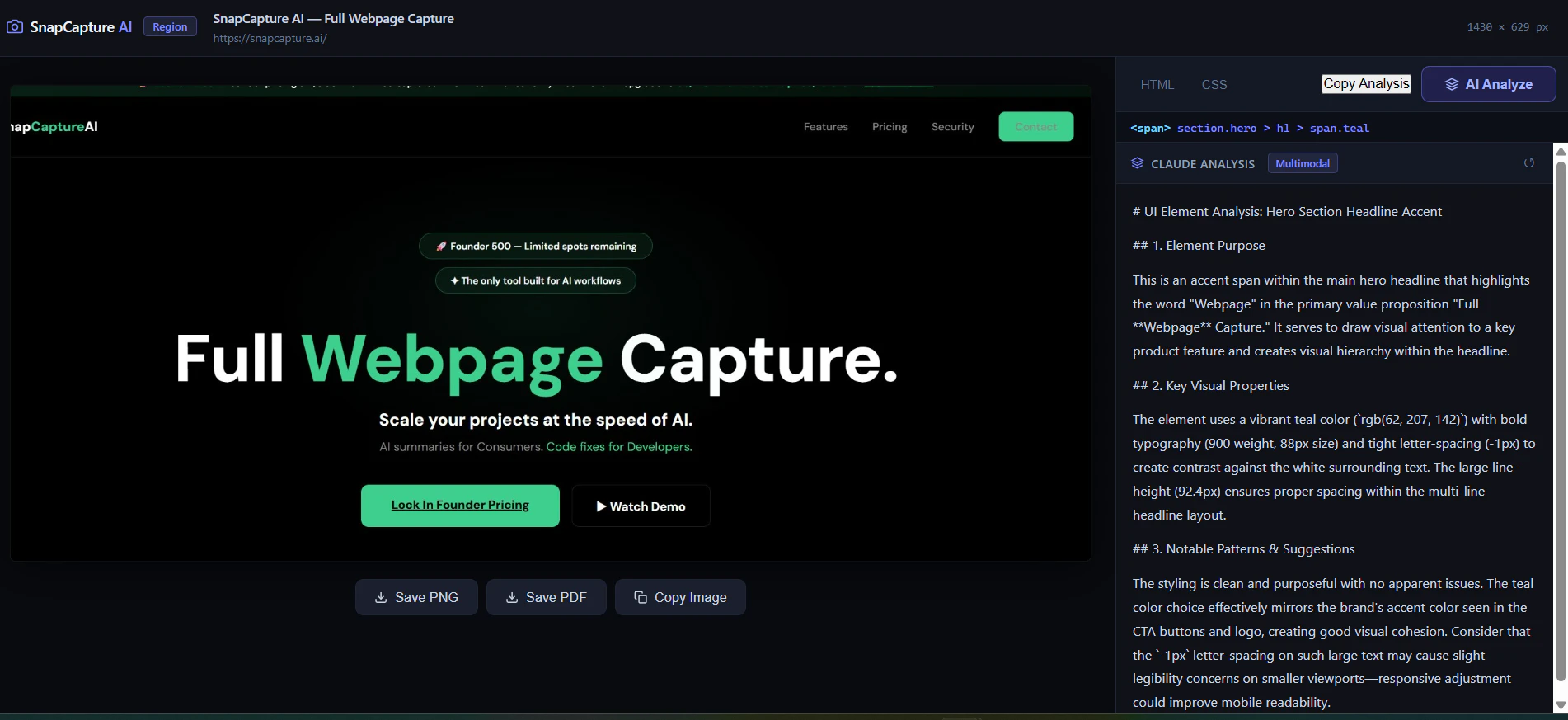Save the capture as PNG
The height and width of the screenshot is (720, 1568).
(x=416, y=597)
